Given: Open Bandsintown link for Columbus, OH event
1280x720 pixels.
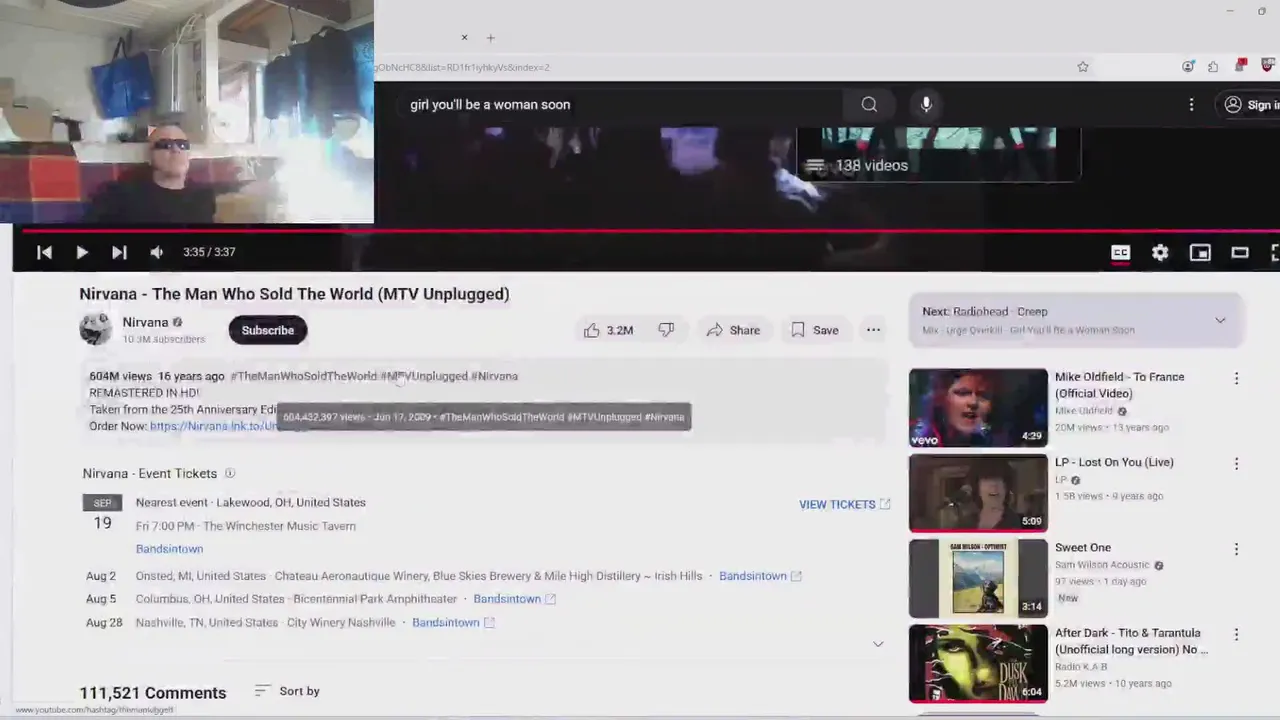Looking at the screenshot, I should pos(514,599).
